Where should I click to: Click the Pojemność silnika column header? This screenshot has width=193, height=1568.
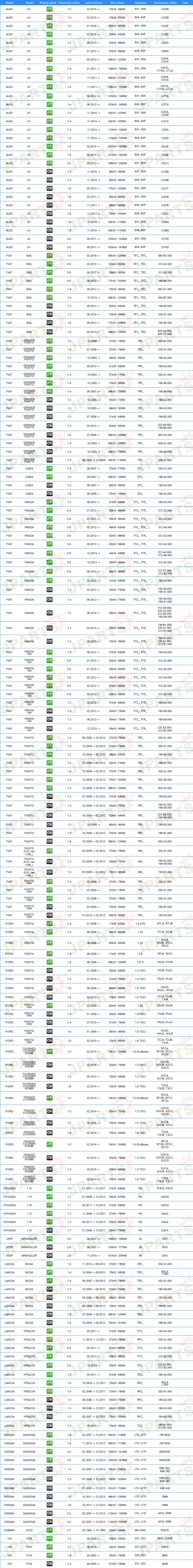[69, 2]
